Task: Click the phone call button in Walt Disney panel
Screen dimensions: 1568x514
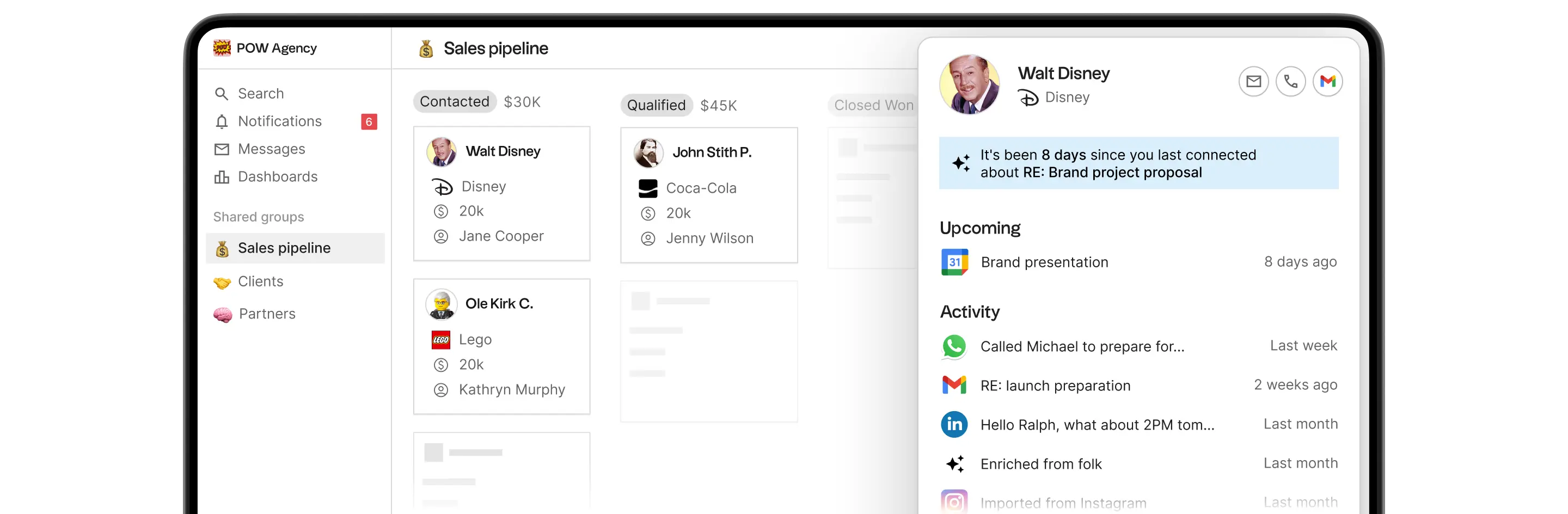Action: (x=1290, y=82)
